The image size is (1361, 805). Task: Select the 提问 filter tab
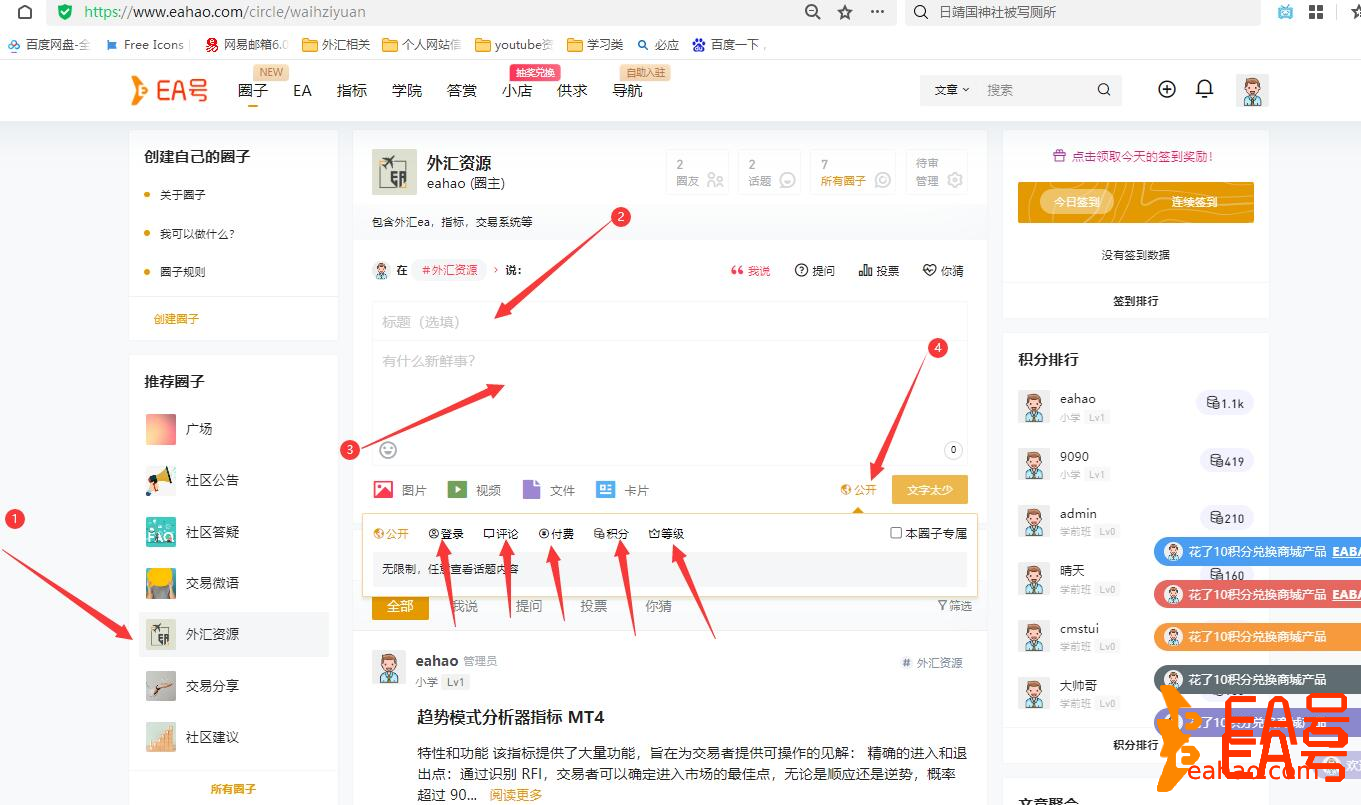[528, 605]
